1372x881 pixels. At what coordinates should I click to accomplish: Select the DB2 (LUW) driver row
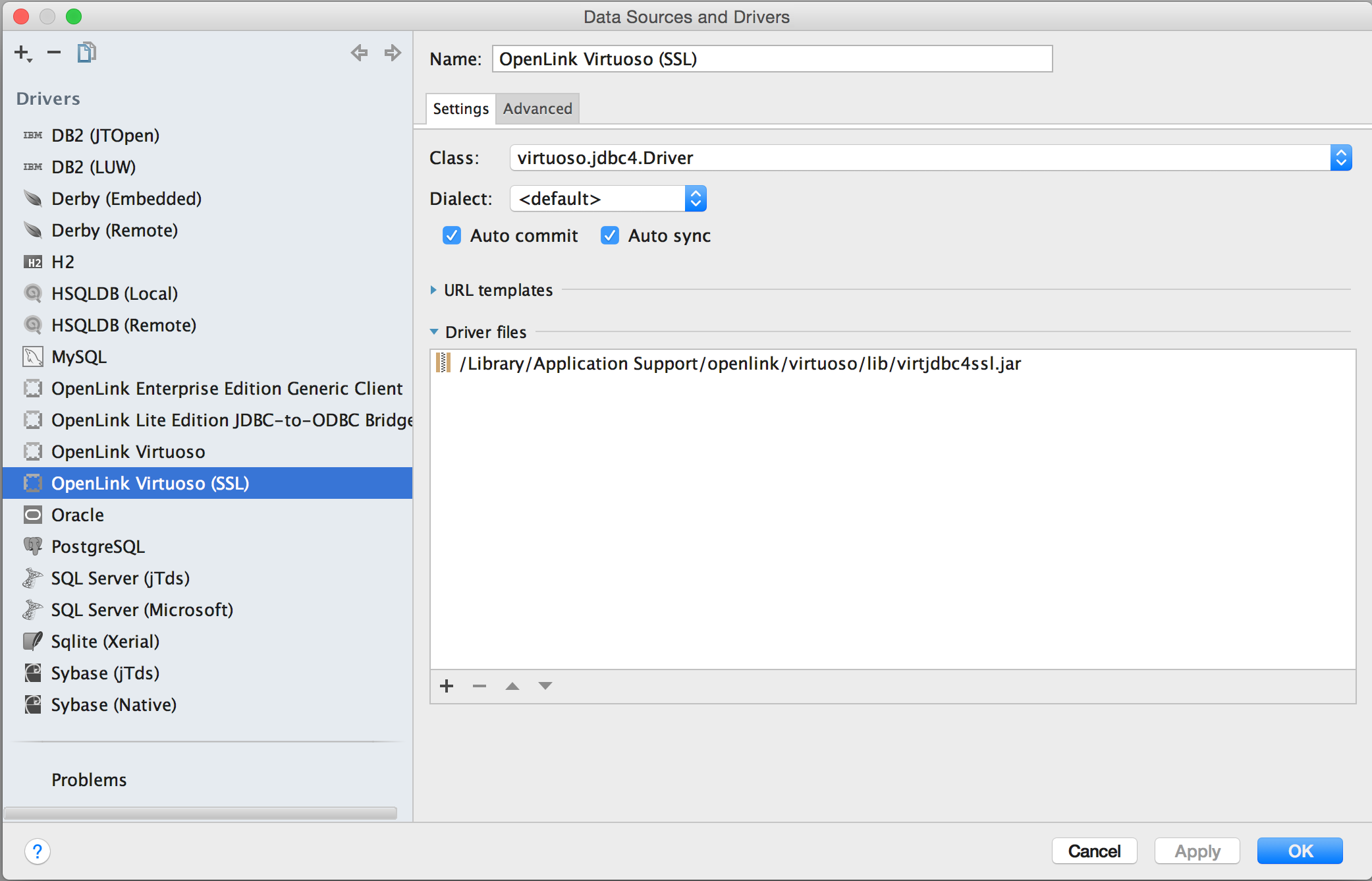pyautogui.click(x=207, y=167)
